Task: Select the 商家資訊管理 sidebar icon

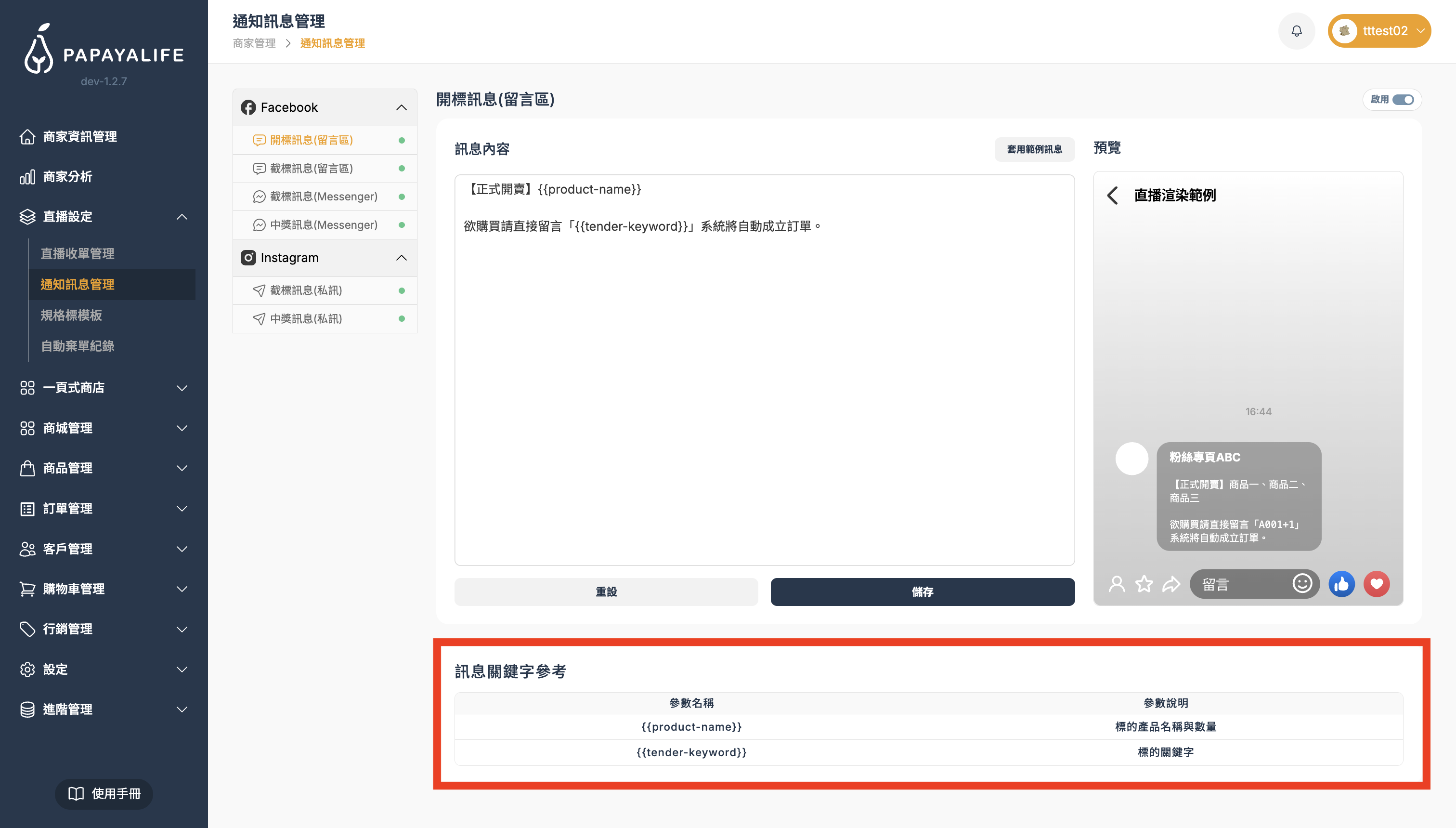Action: 28,136
